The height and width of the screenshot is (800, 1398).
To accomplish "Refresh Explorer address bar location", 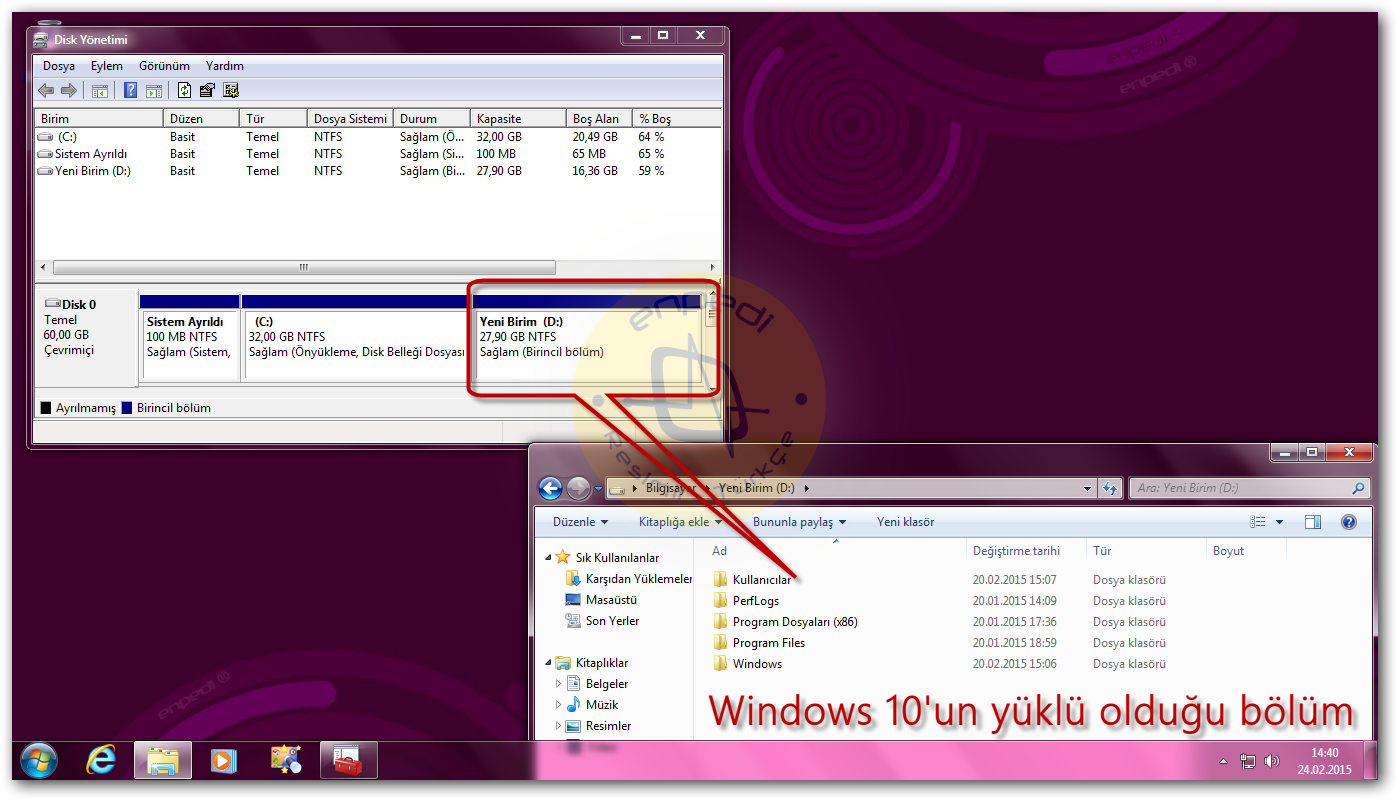I will tap(1110, 489).
